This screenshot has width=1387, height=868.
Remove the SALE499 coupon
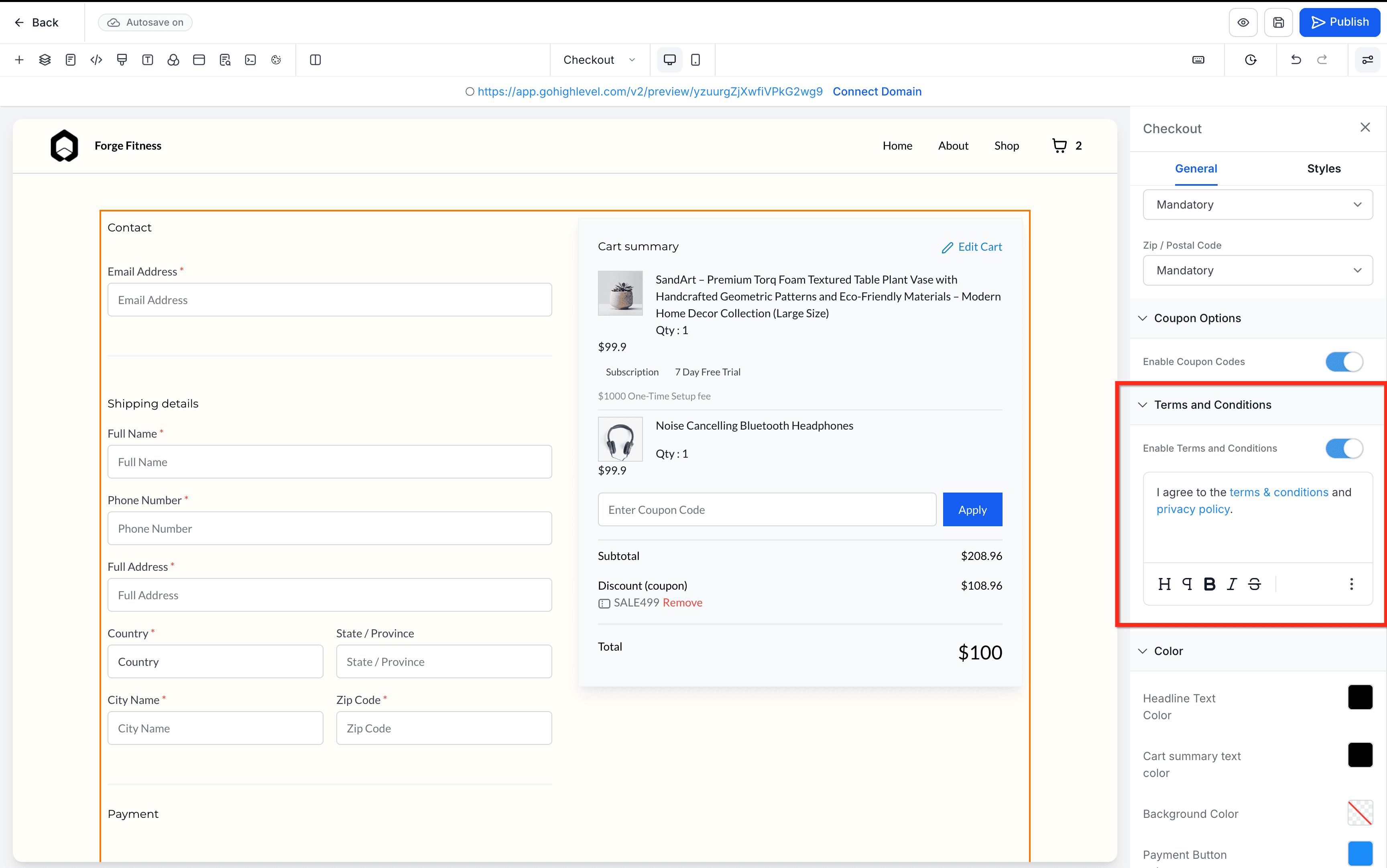(x=682, y=603)
